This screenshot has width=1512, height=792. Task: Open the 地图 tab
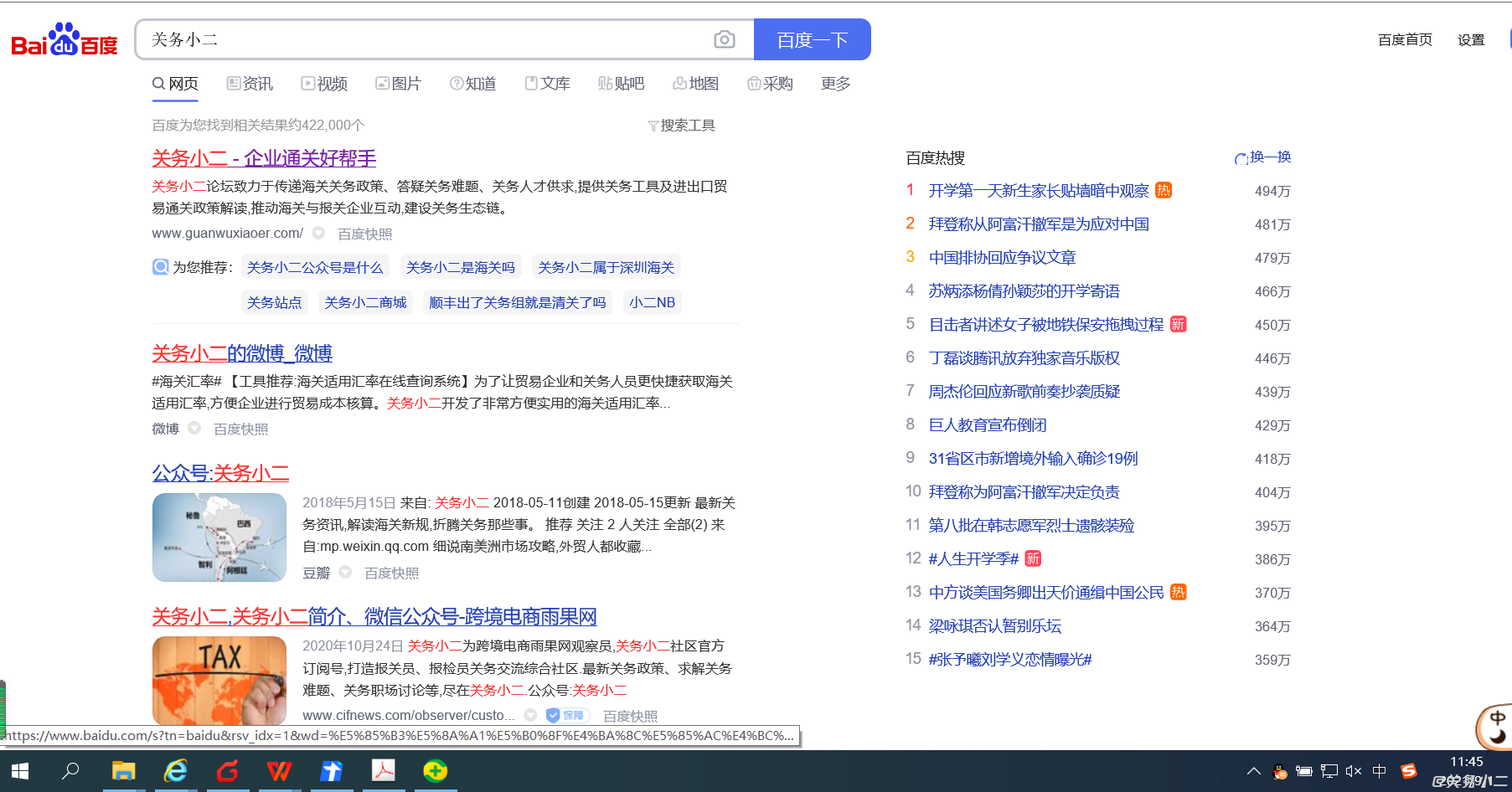point(695,84)
